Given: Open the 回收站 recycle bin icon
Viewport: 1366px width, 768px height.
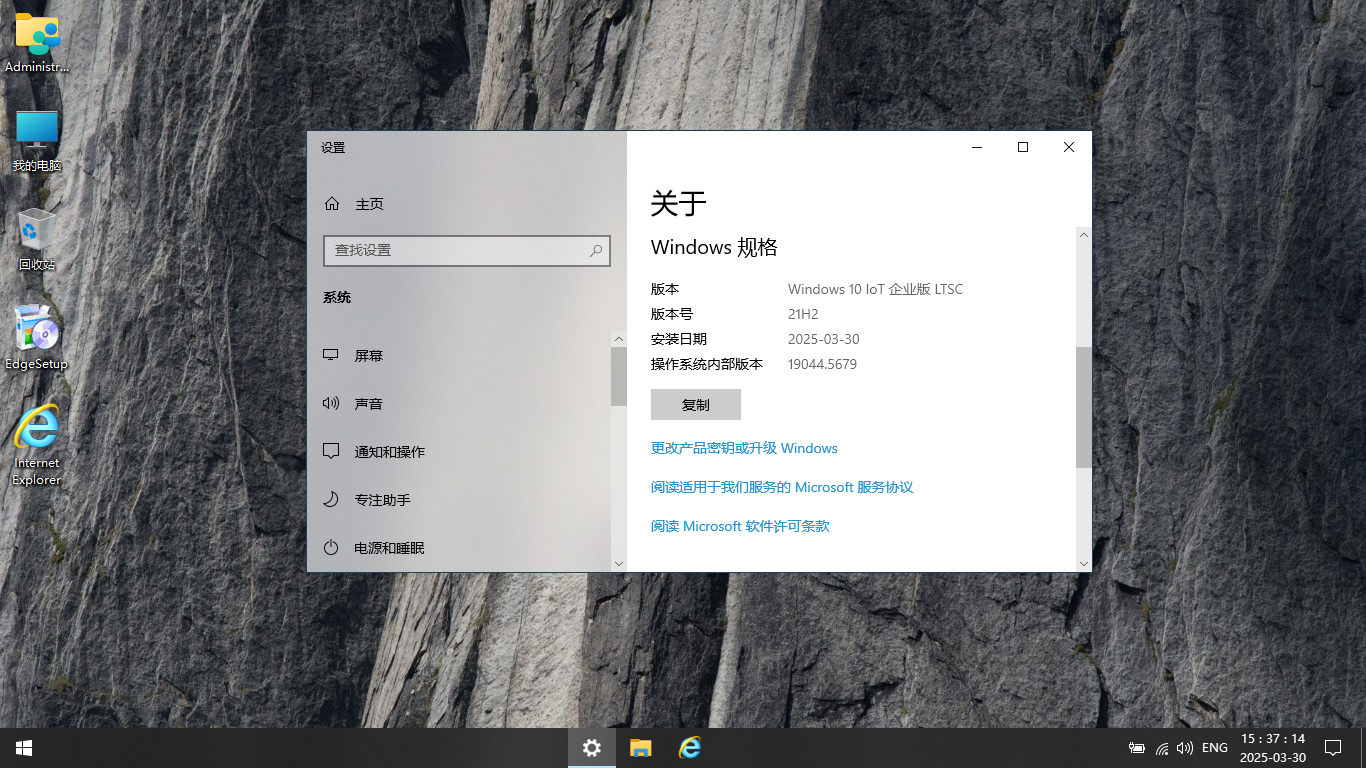Looking at the screenshot, I should coord(37,240).
